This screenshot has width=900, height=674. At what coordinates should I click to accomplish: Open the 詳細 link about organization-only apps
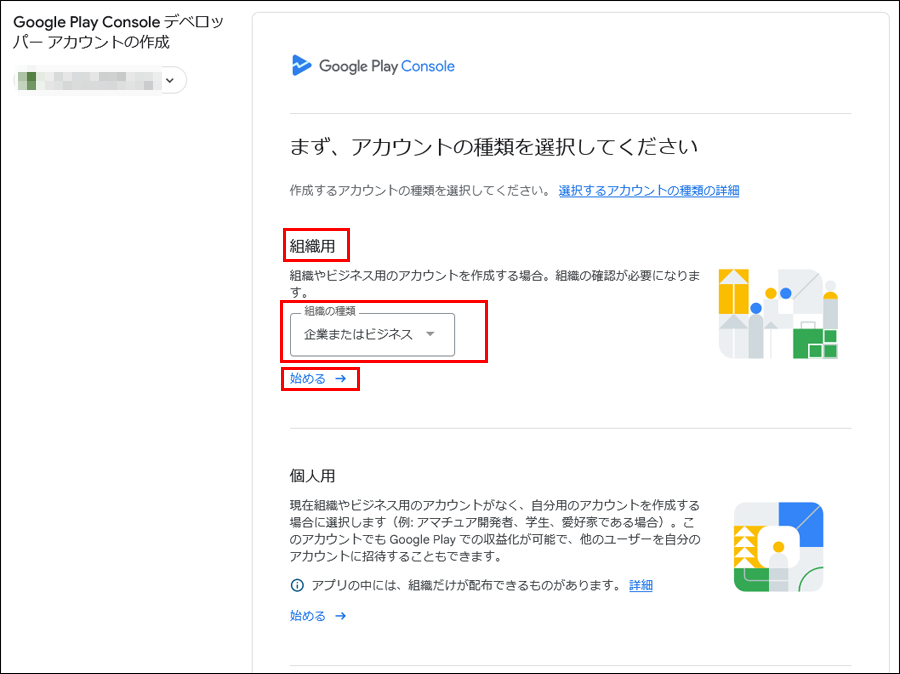(641, 586)
